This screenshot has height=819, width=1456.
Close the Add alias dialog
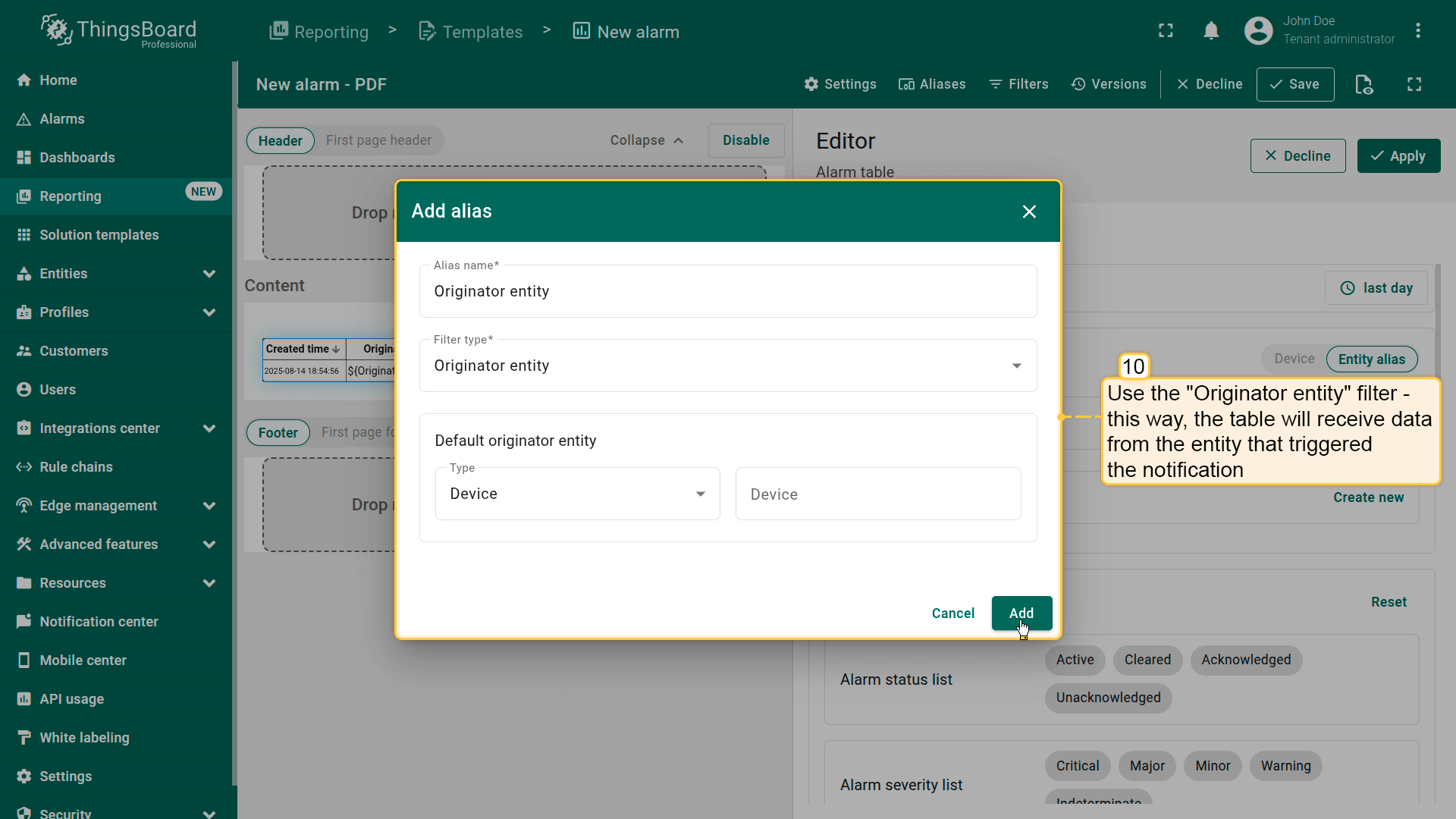pyautogui.click(x=1028, y=212)
